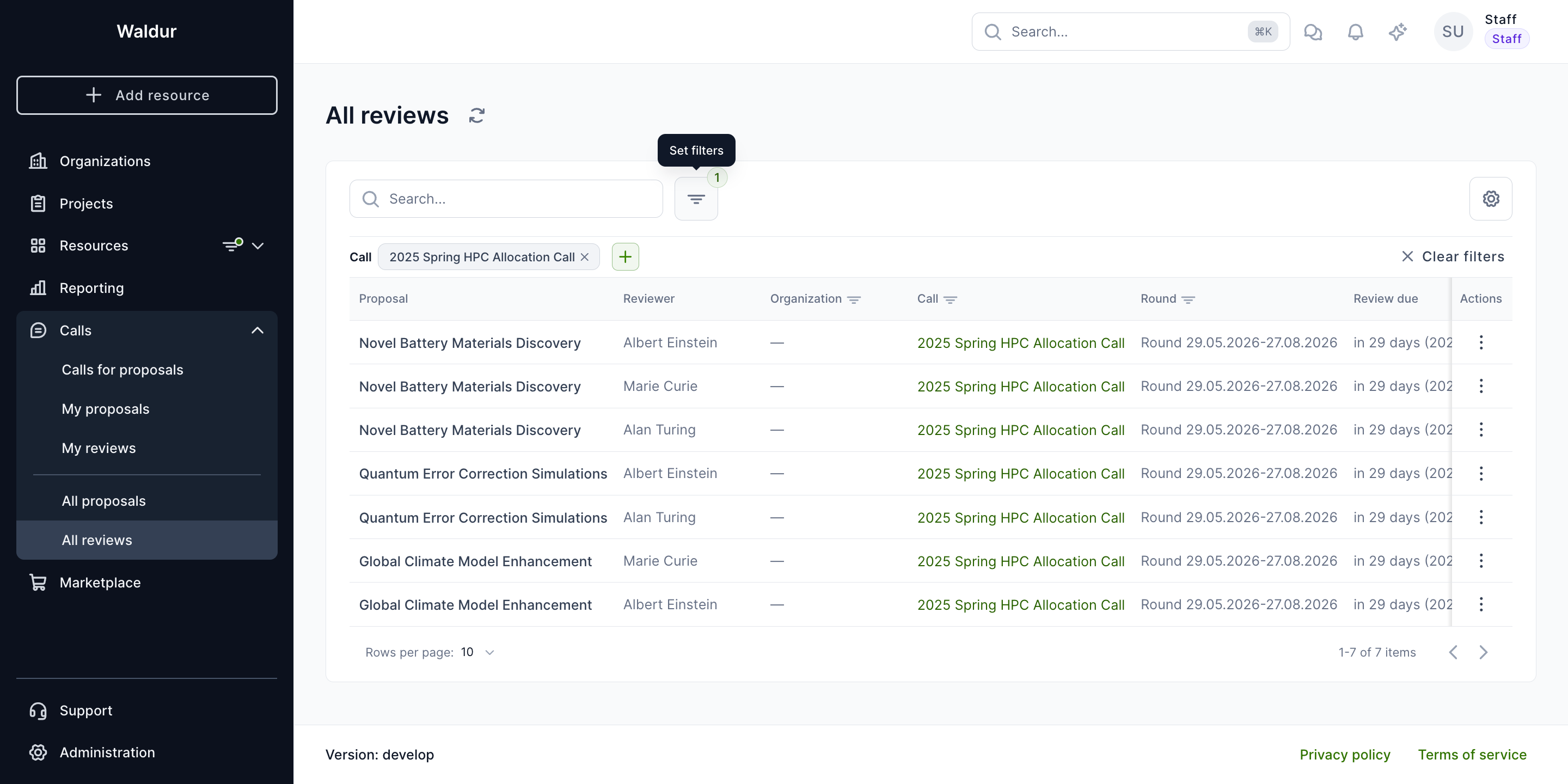Go to My proposals
Screen dimensions: 1568x784
point(146,408)
